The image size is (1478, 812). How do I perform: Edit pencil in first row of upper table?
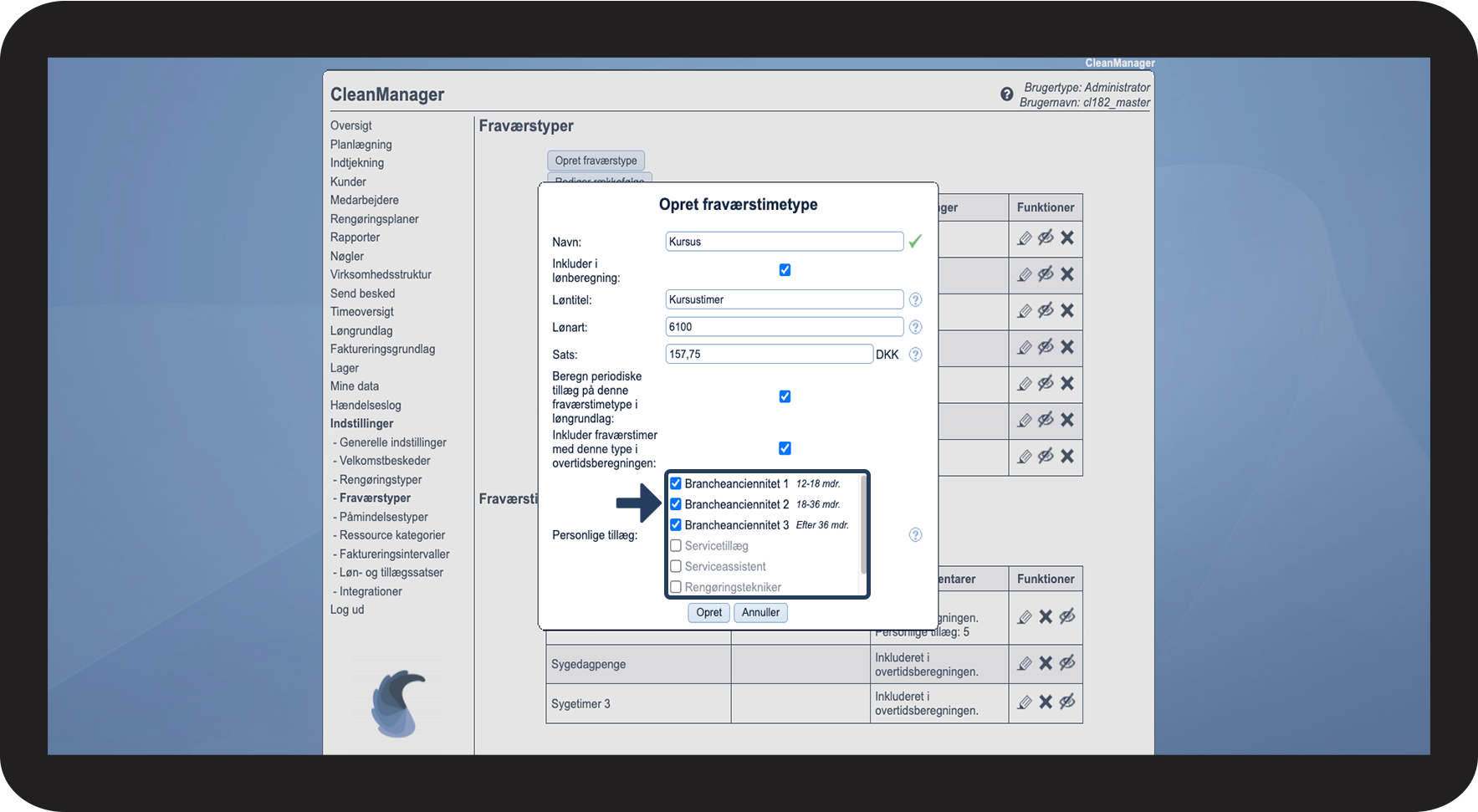(x=1025, y=238)
